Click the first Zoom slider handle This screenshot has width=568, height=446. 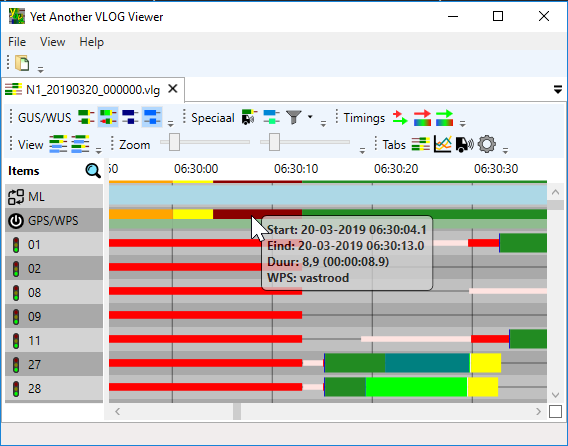point(175,142)
